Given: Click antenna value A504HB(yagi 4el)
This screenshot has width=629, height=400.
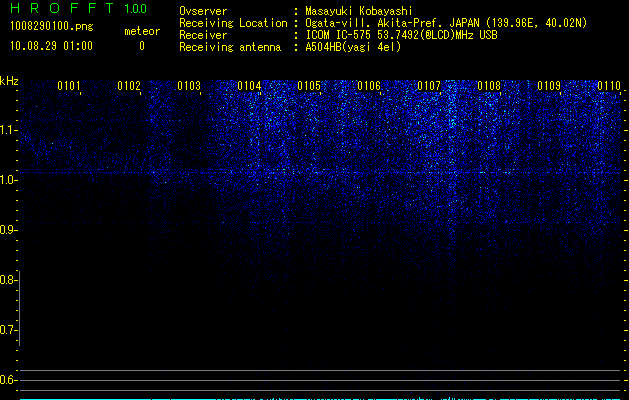Looking at the screenshot, I should click(x=353, y=47).
